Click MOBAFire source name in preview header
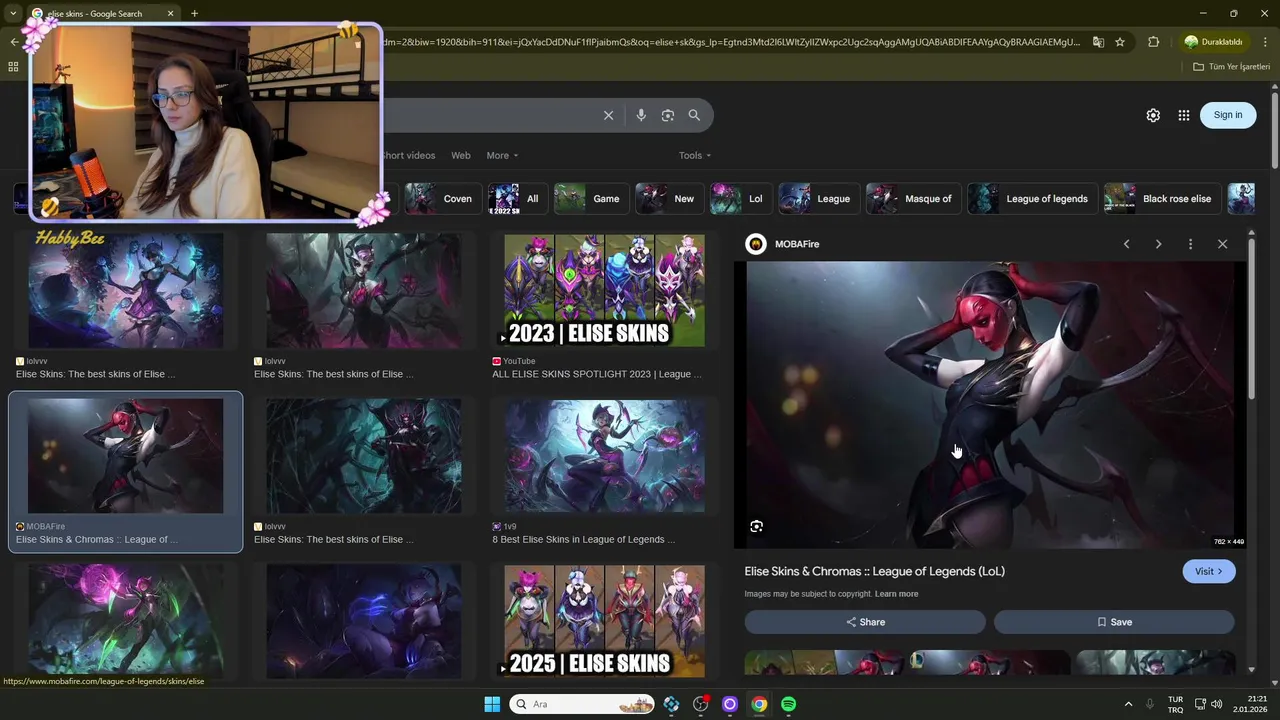Image resolution: width=1280 pixels, height=720 pixels. pyautogui.click(x=797, y=244)
